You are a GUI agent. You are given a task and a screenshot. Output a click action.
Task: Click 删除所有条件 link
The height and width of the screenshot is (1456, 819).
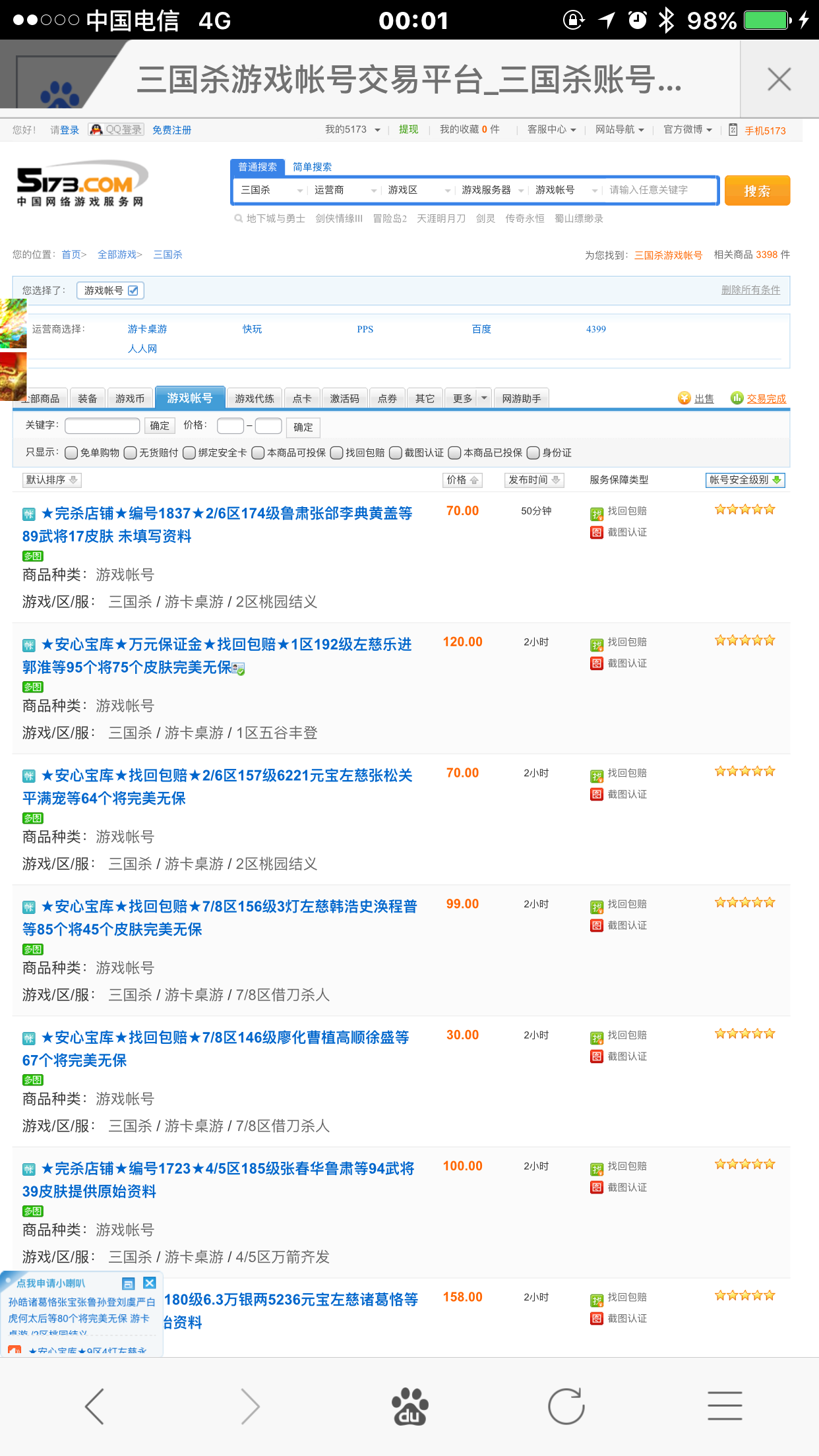750,289
